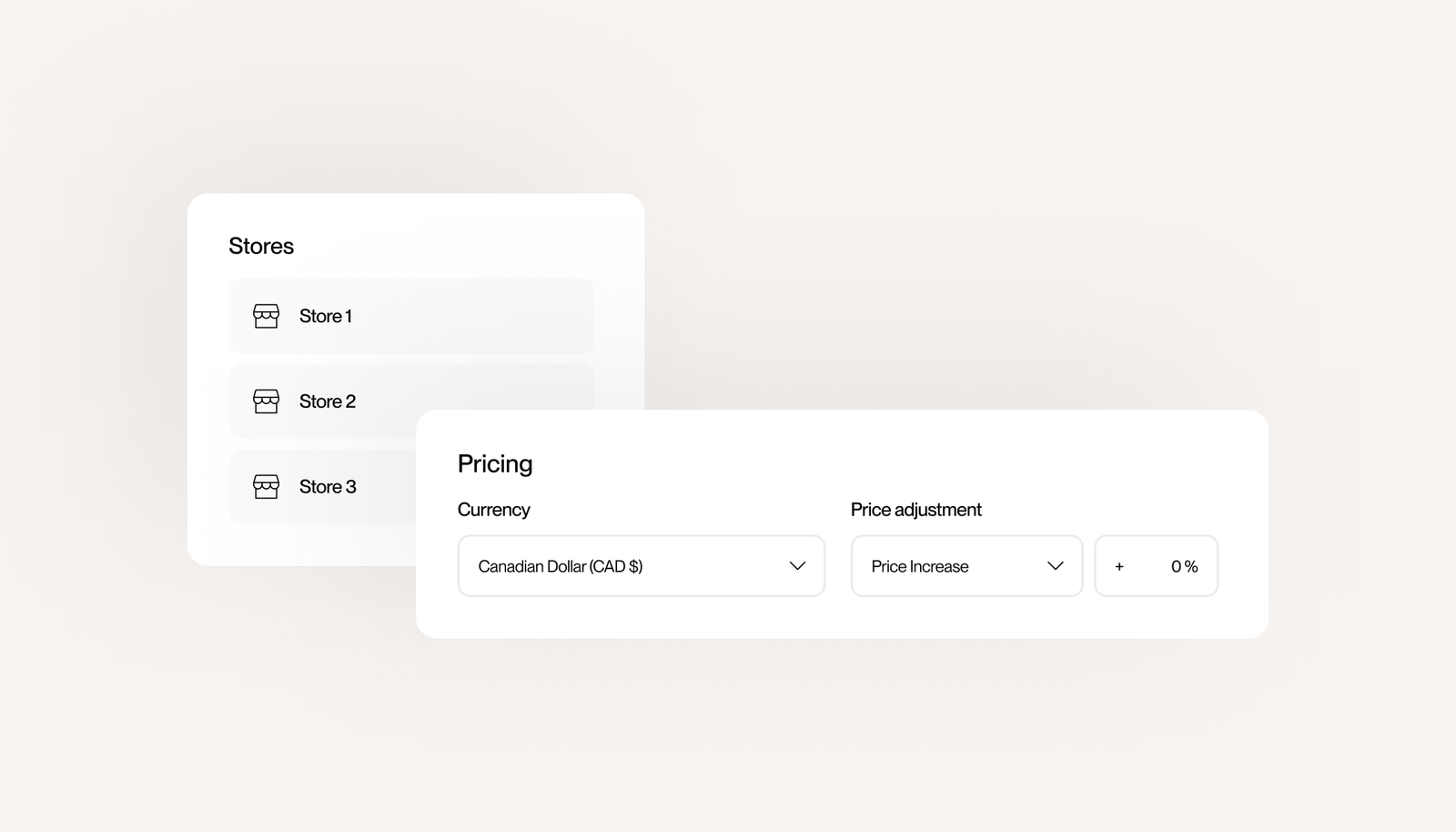
Task: Click the Price adjustment field label
Action: [x=916, y=510]
